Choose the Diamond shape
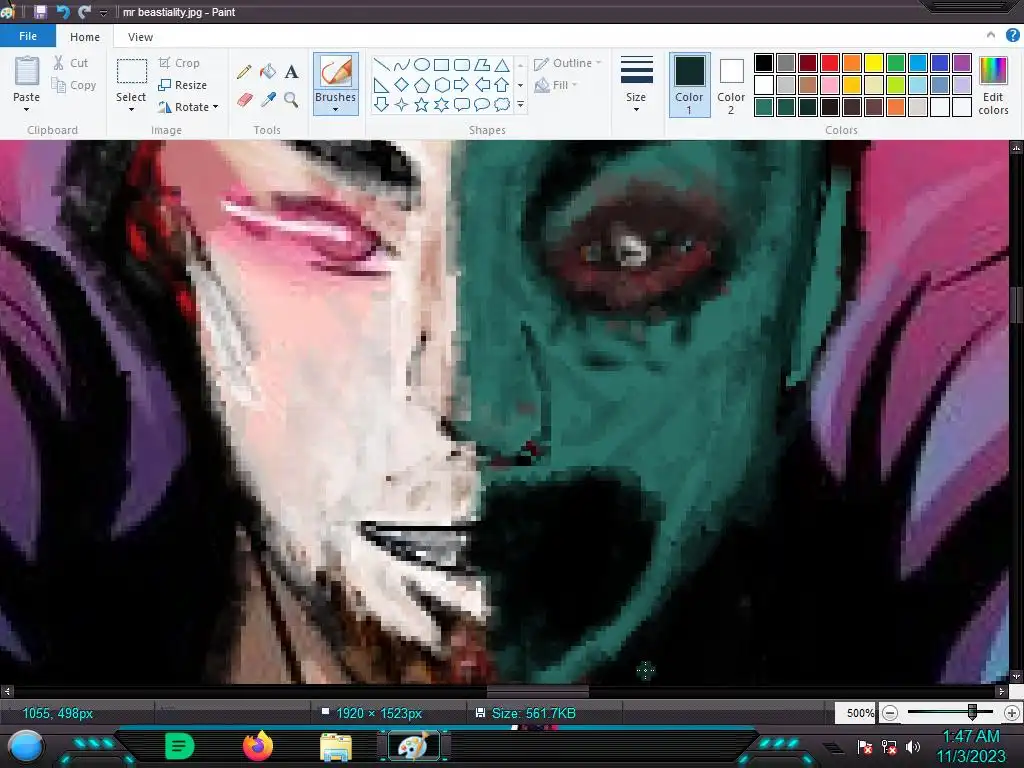1024x768 pixels. click(402, 85)
